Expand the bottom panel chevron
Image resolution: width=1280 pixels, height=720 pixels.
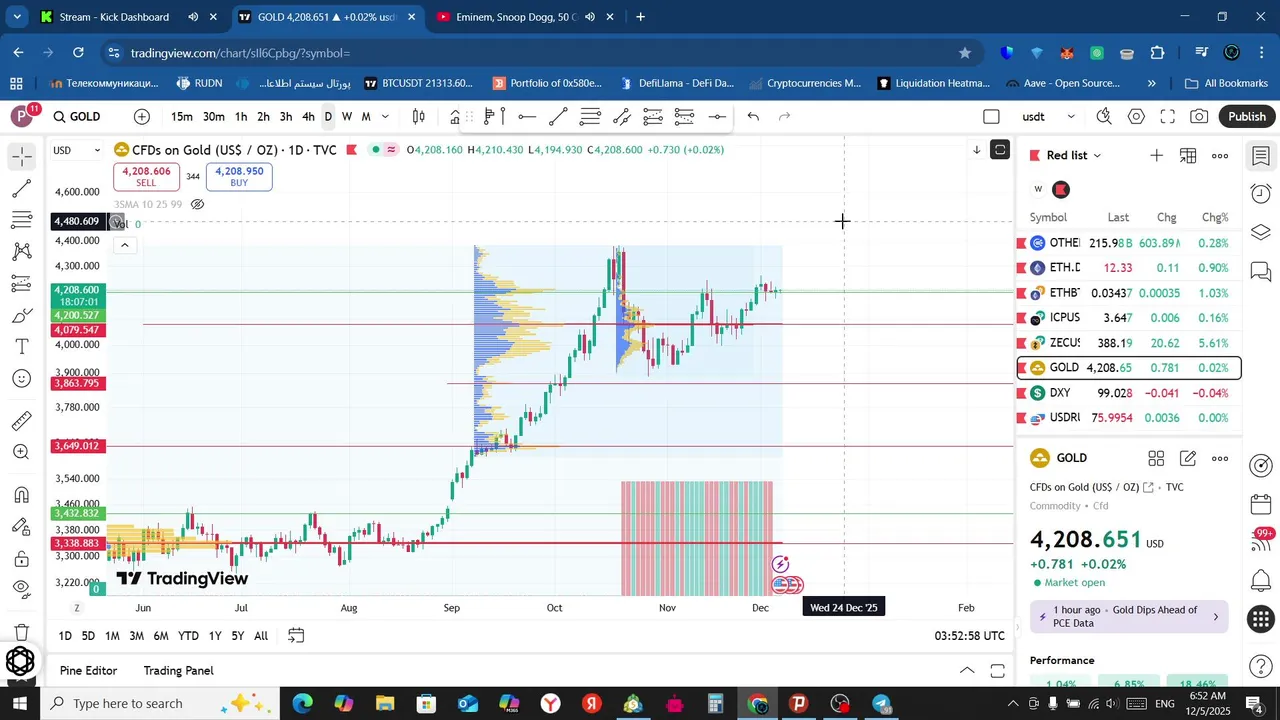(966, 671)
